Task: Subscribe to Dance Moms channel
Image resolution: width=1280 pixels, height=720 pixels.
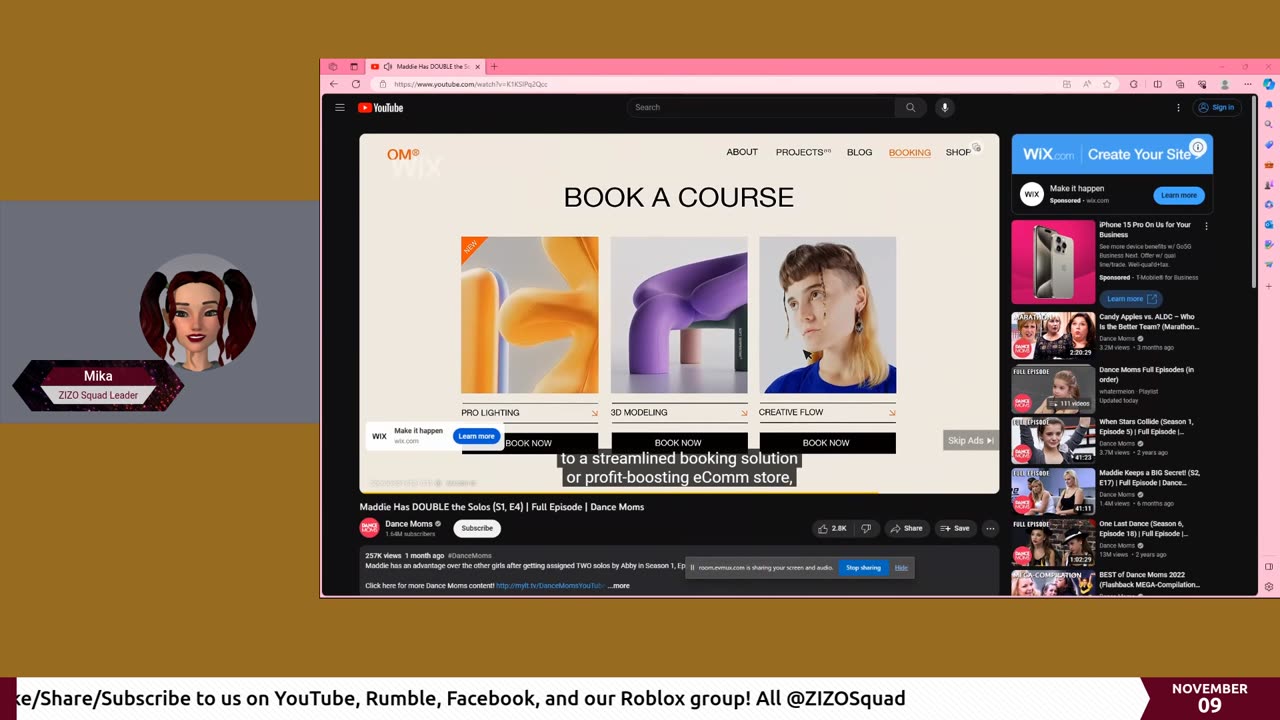Action: click(x=477, y=528)
